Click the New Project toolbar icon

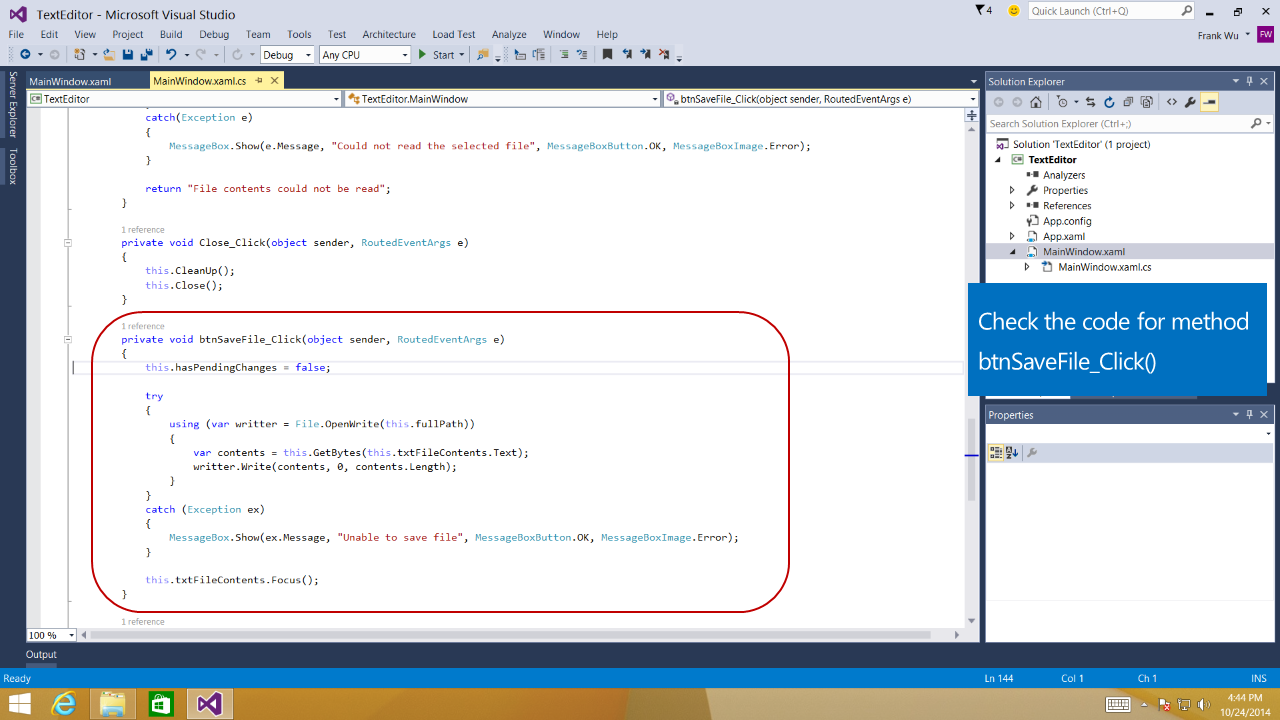point(79,55)
